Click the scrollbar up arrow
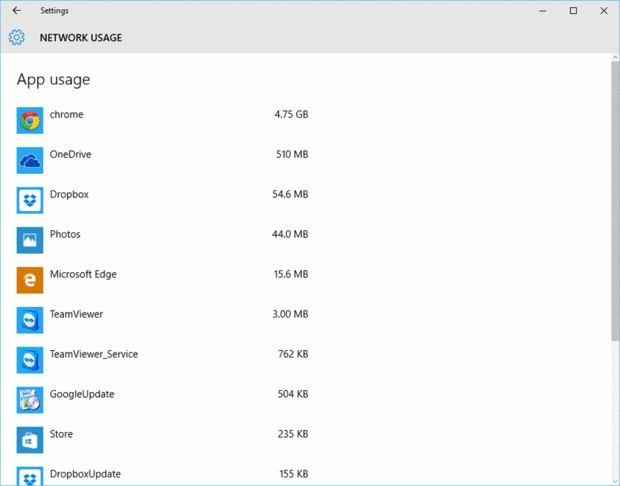Viewport: 620px width, 486px height. click(x=615, y=57)
